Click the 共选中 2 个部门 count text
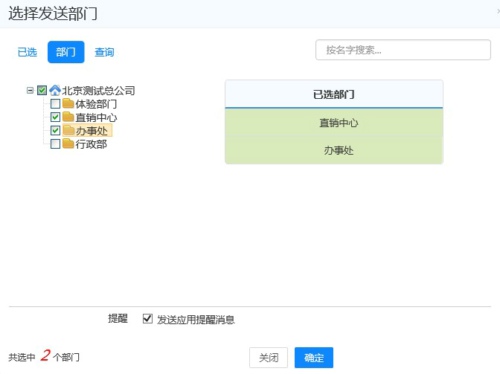Screen dimensions: 500x374 pos(44,356)
